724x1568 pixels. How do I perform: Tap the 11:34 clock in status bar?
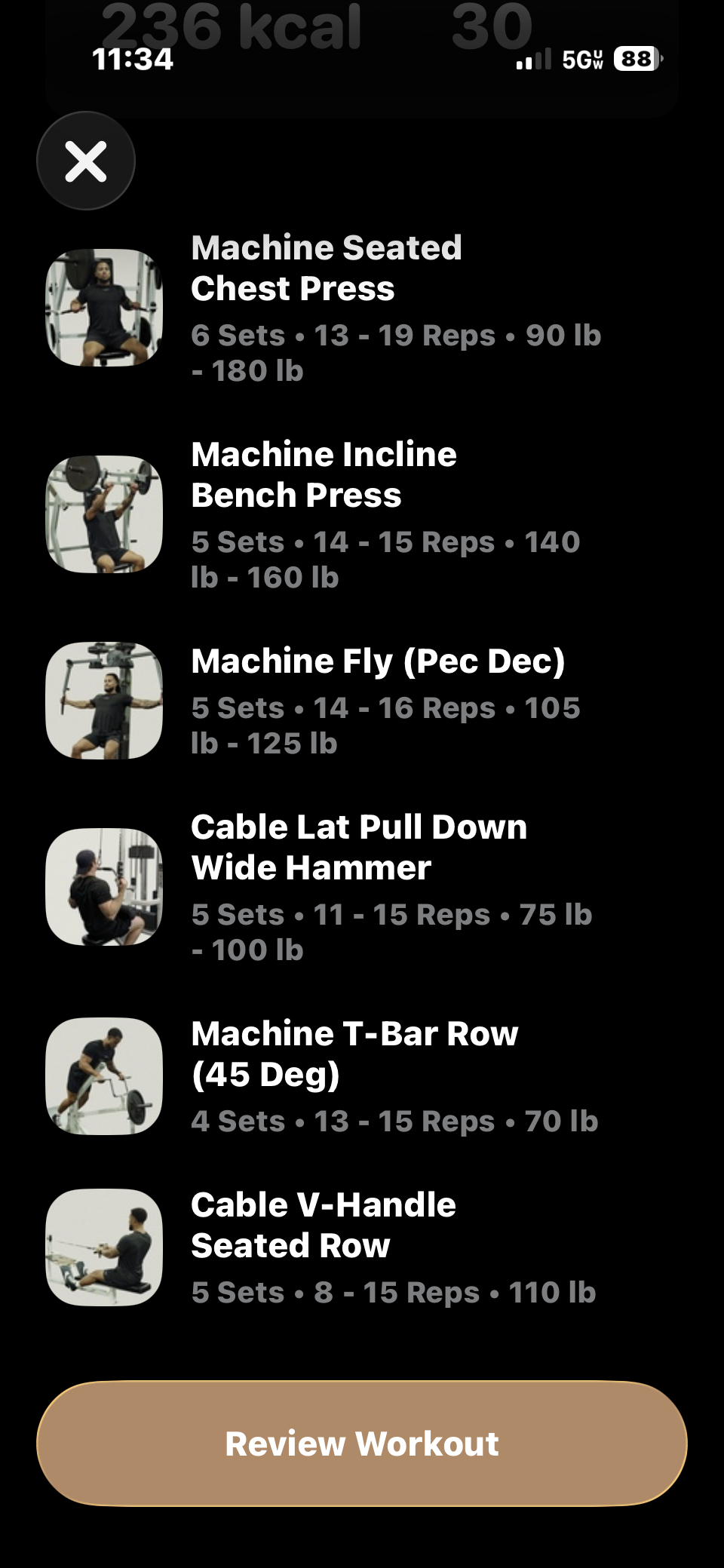point(133,59)
